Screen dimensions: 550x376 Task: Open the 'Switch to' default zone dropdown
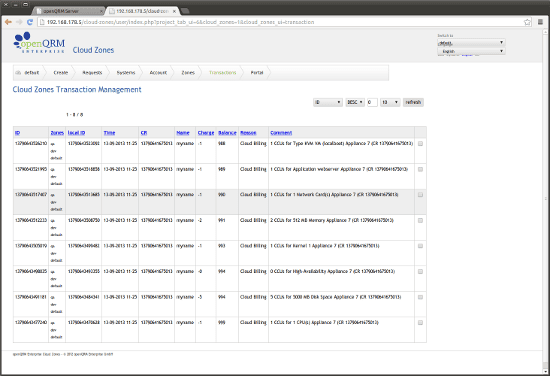(471, 43)
